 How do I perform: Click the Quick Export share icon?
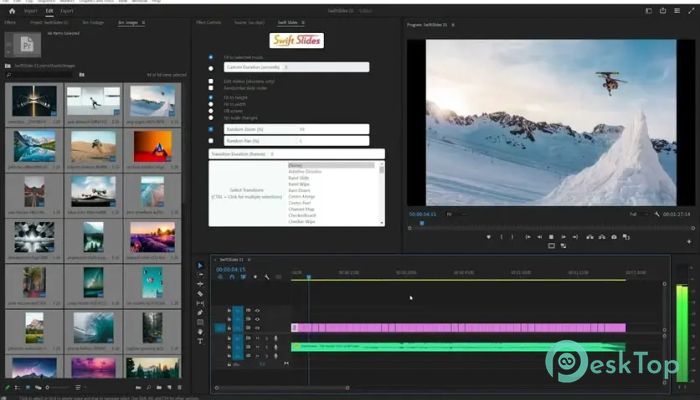663,11
